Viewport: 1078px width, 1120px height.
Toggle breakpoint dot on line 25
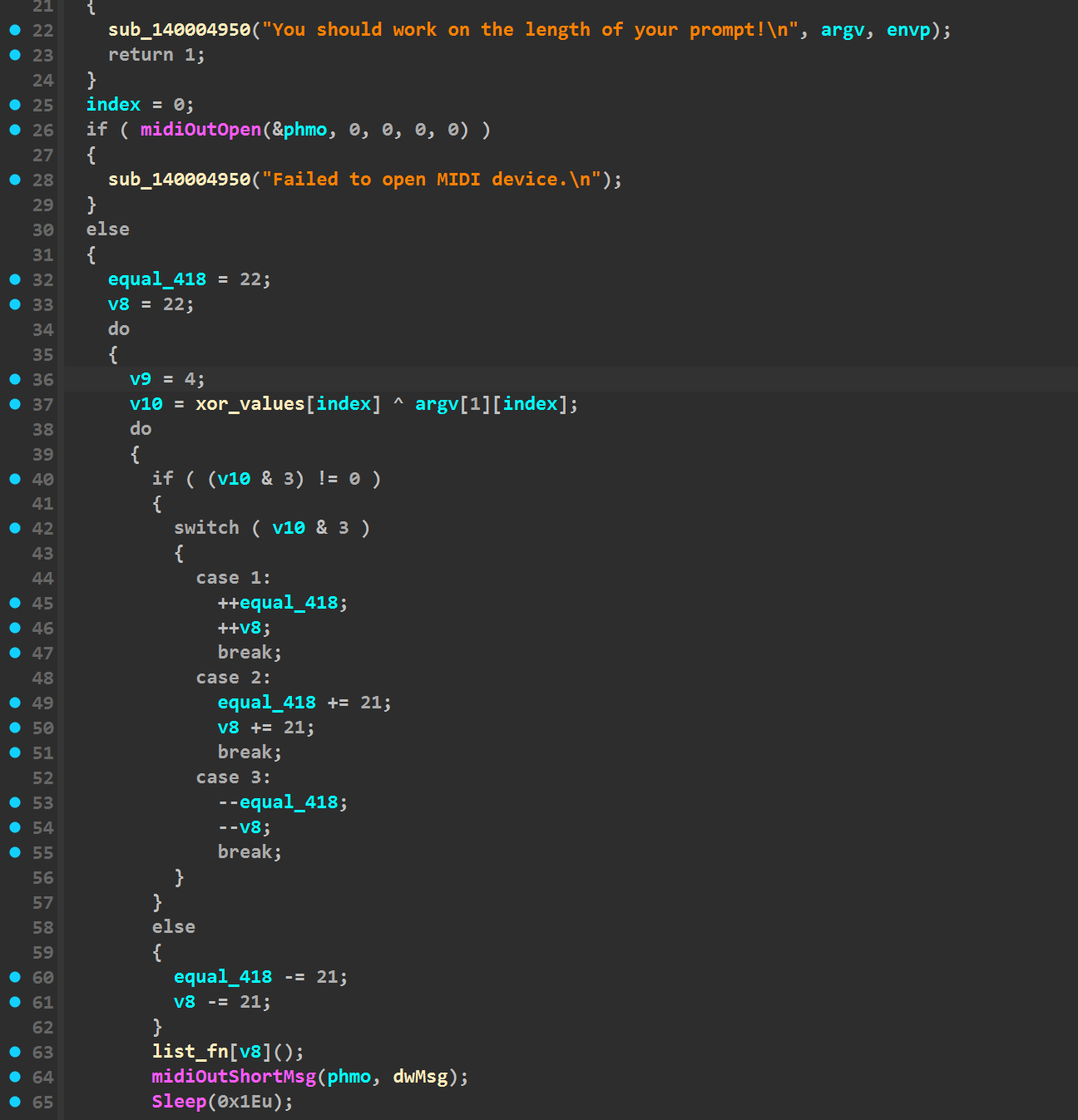(x=15, y=105)
